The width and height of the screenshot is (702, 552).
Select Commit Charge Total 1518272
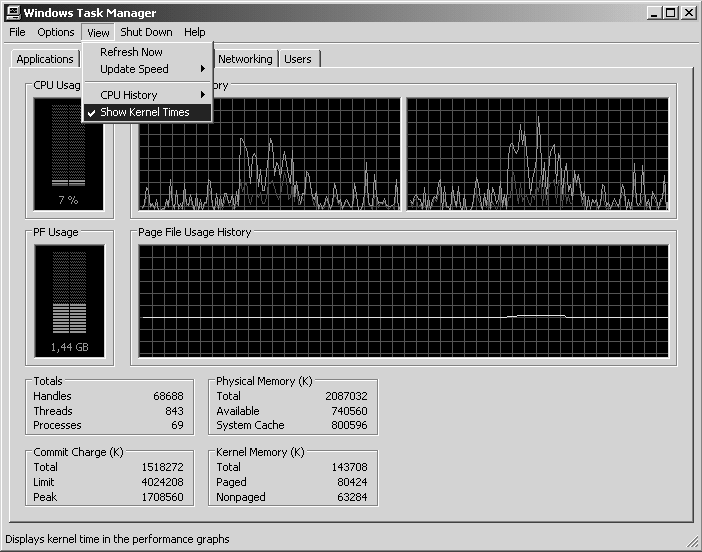point(163,467)
